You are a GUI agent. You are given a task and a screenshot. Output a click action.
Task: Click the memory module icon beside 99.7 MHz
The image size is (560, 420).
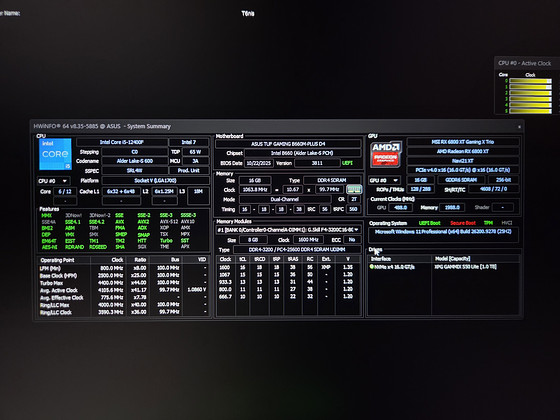[354, 189]
